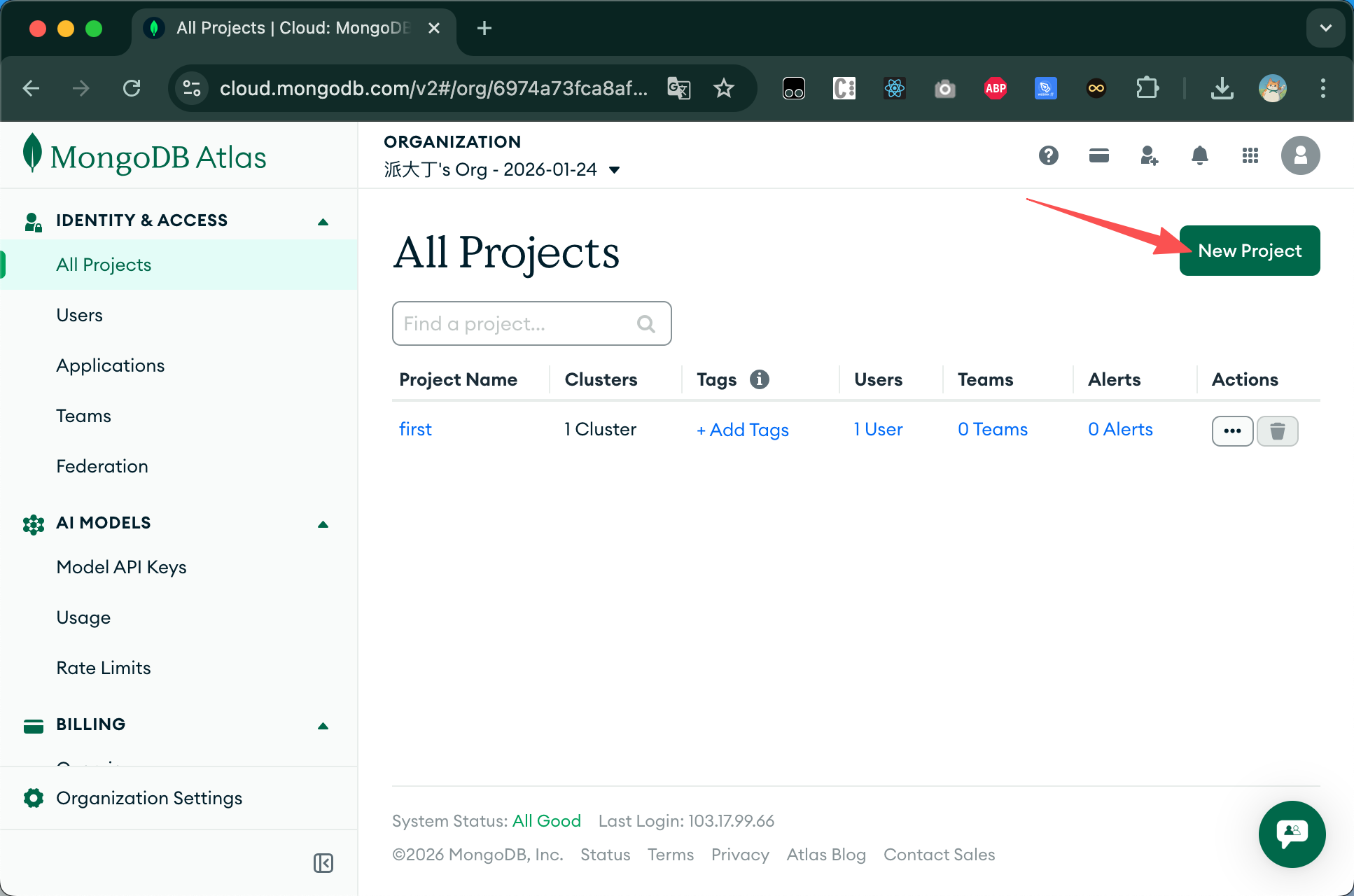Collapse the Identity & Access section

click(323, 222)
